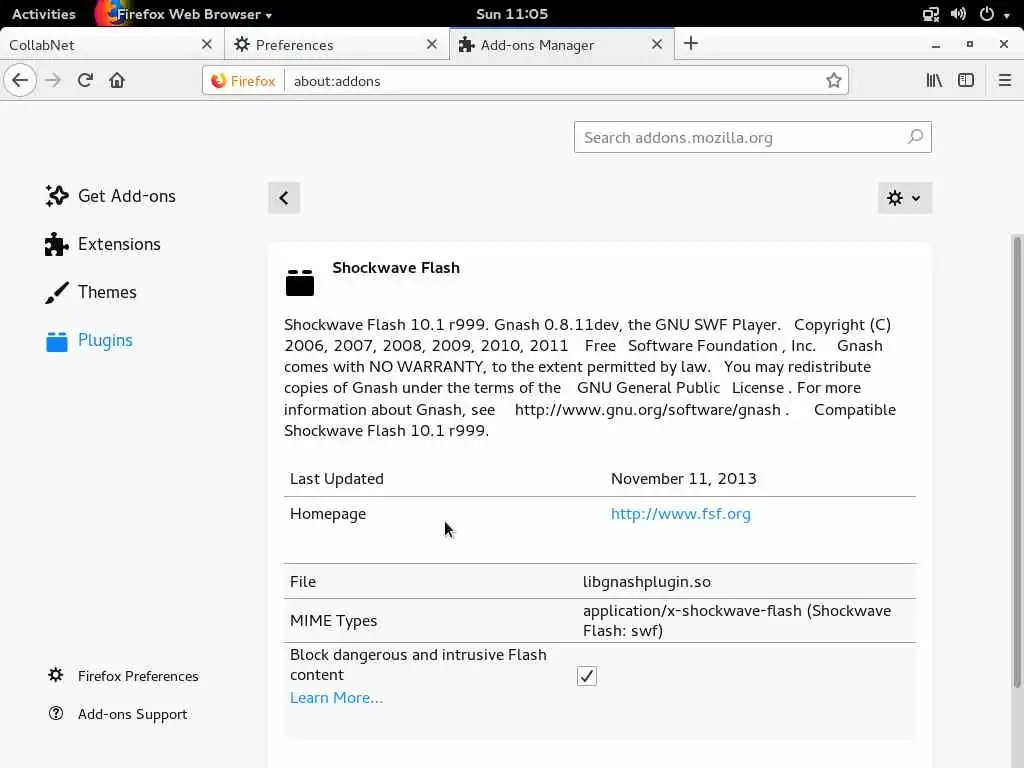Image resolution: width=1024 pixels, height=768 pixels.
Task: Expand the add-on tools gear dropdown
Action: 904,198
